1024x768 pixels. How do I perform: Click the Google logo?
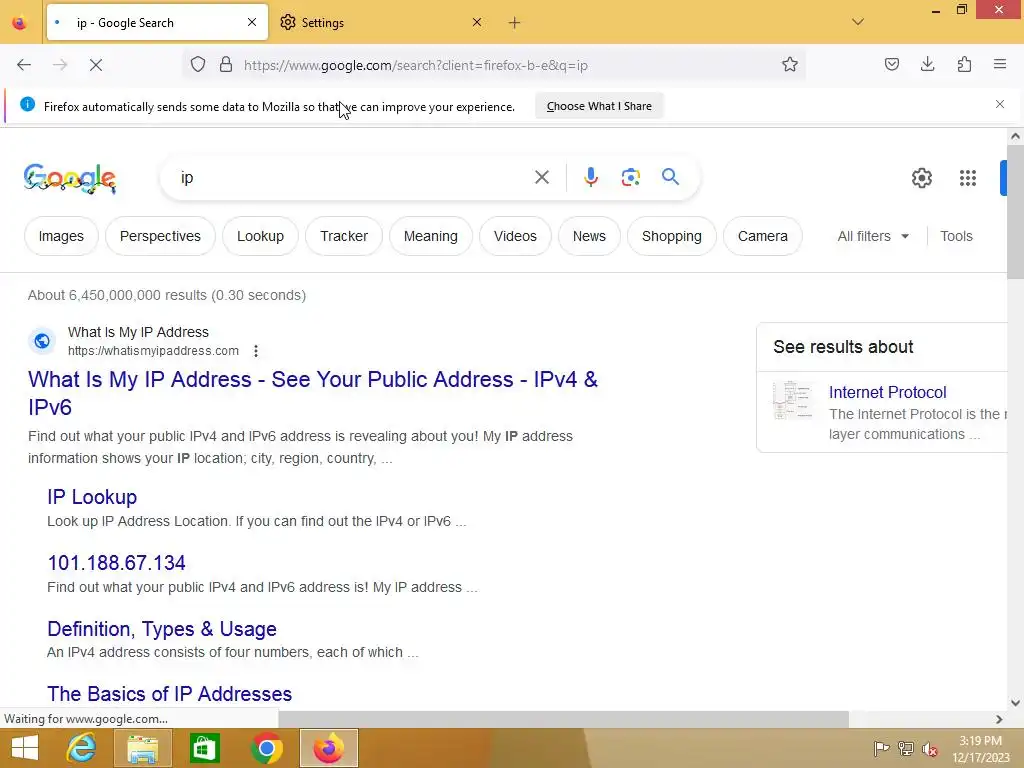[x=70, y=178]
